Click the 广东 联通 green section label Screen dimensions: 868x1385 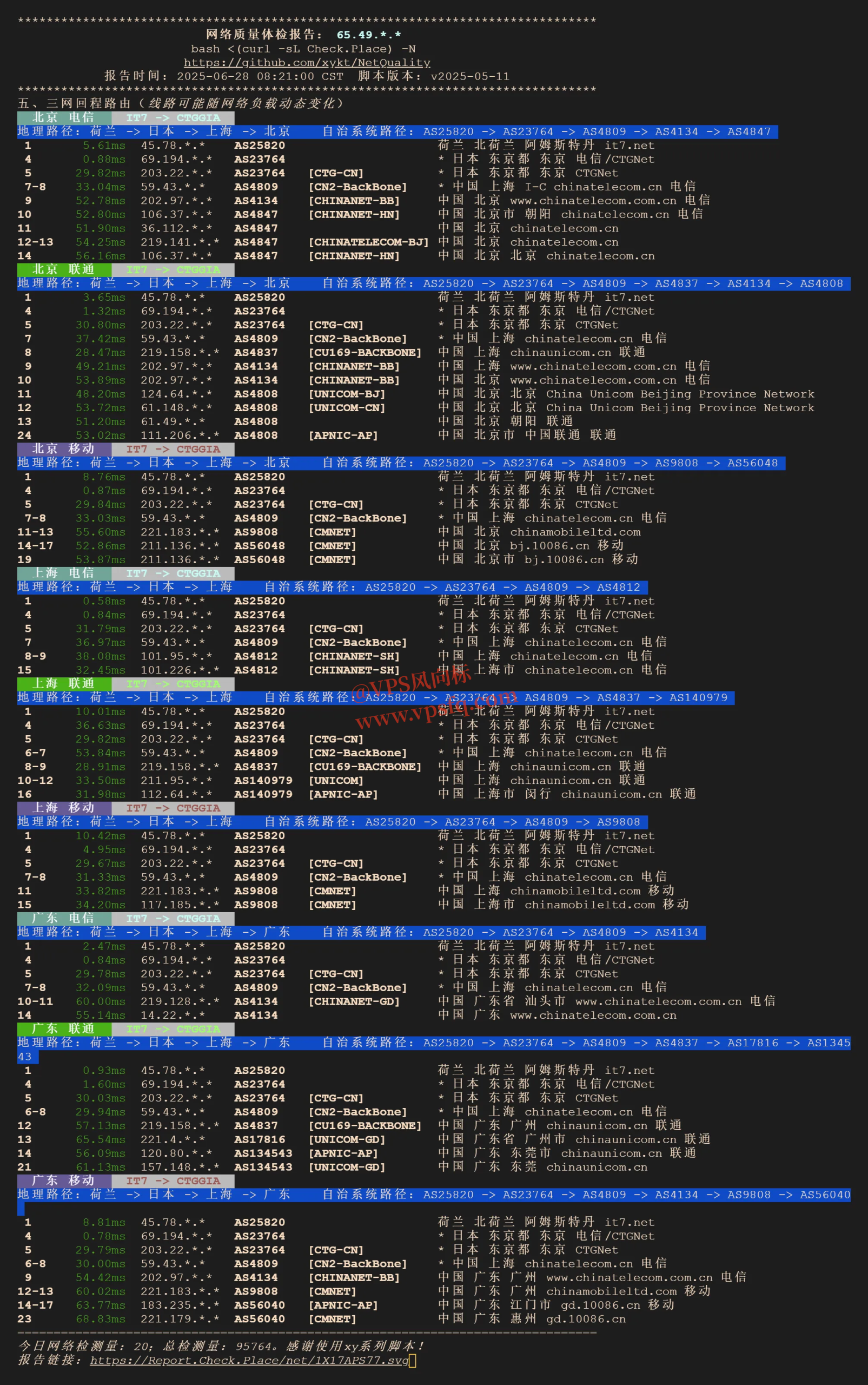tap(64, 1029)
